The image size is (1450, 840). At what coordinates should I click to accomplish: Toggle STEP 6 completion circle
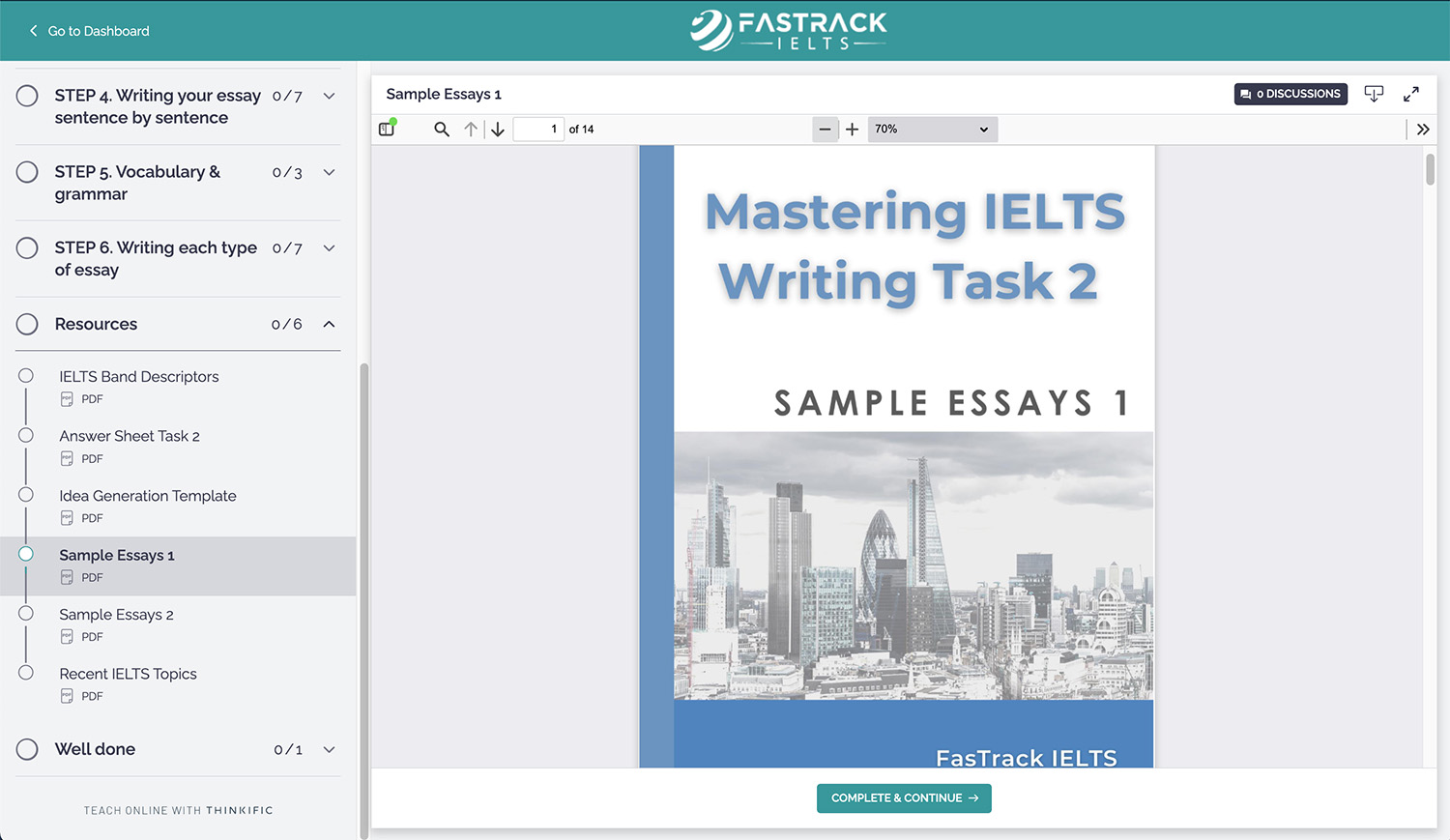pyautogui.click(x=27, y=248)
